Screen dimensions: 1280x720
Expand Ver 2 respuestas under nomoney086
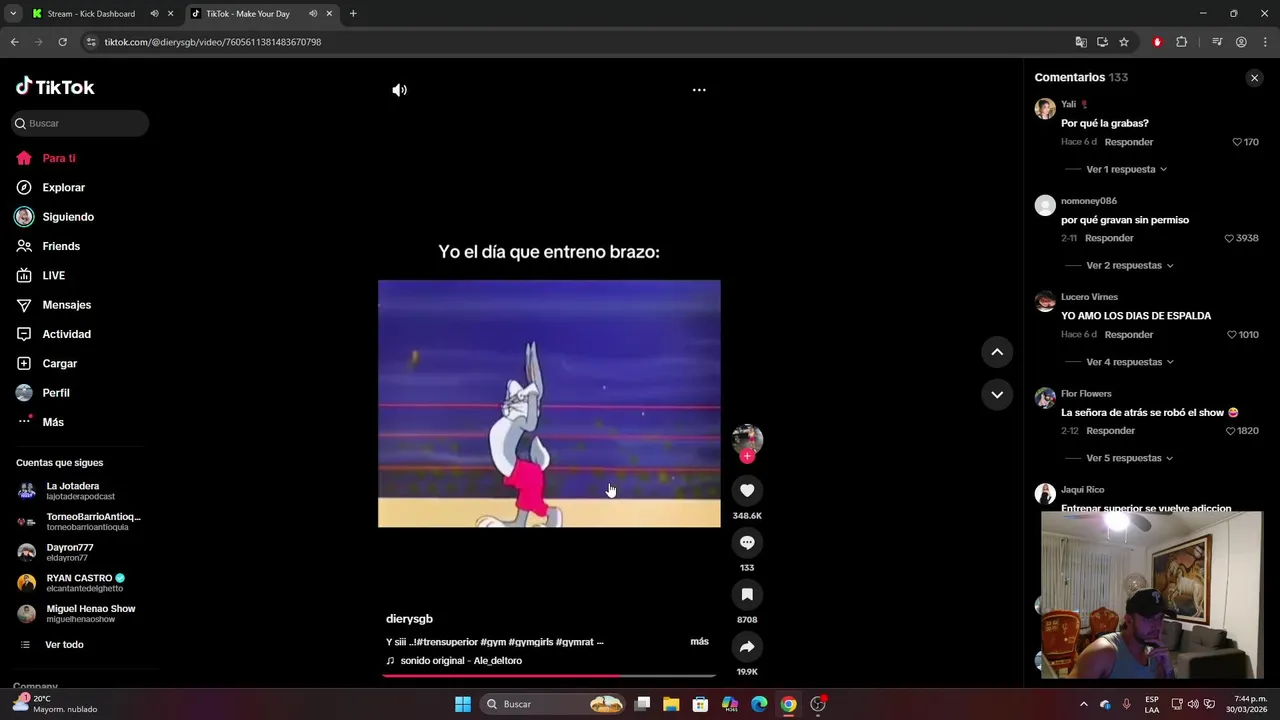1130,265
